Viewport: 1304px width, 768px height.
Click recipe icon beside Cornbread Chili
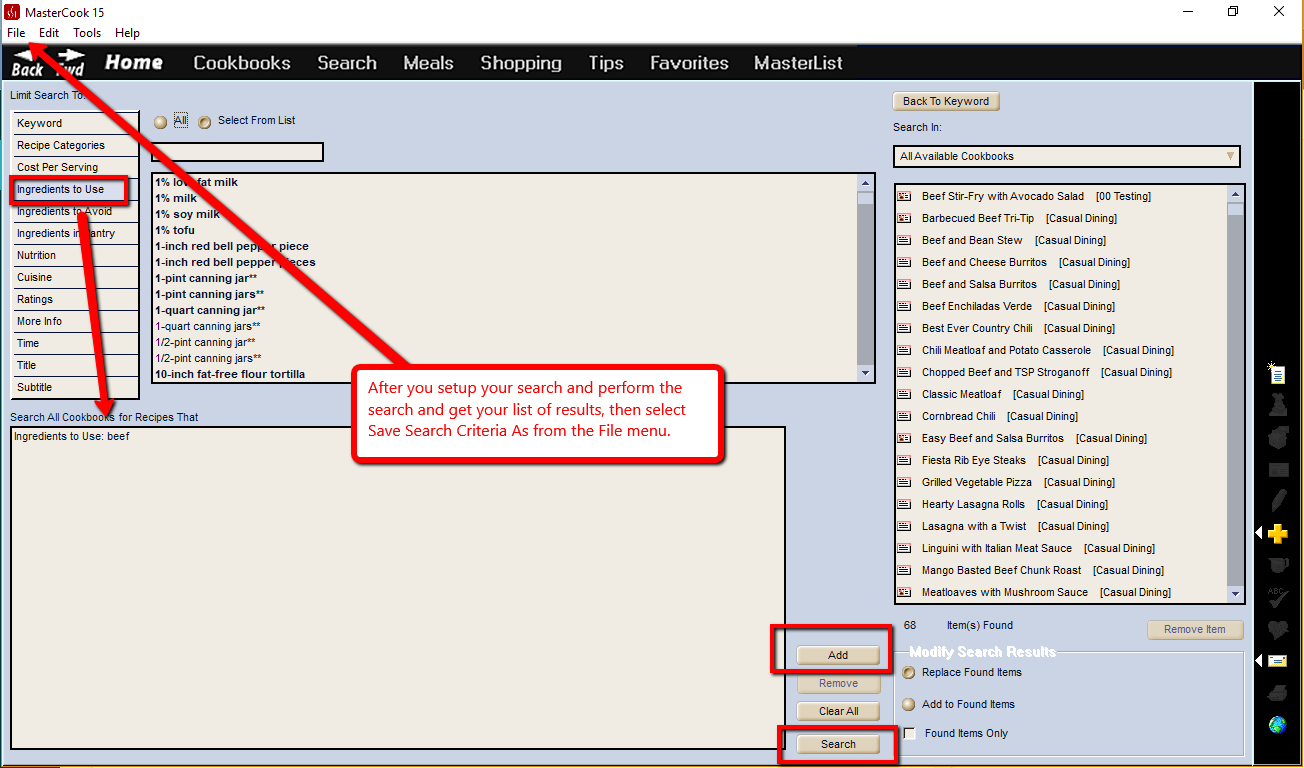pyautogui.click(x=904, y=416)
